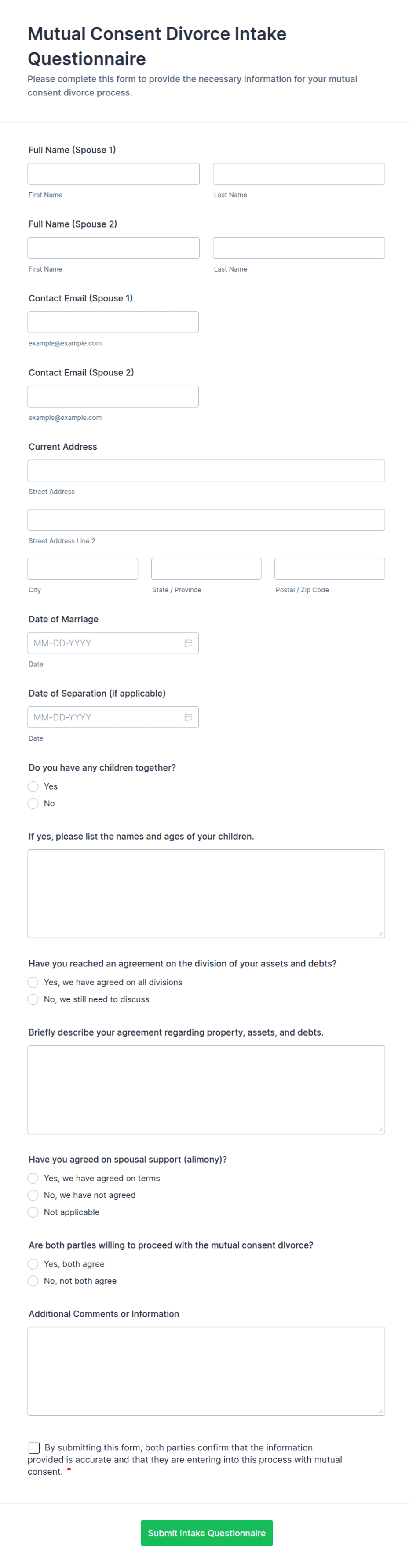Select Yes for having children together
The width and height of the screenshot is (409, 1568).
[33, 786]
